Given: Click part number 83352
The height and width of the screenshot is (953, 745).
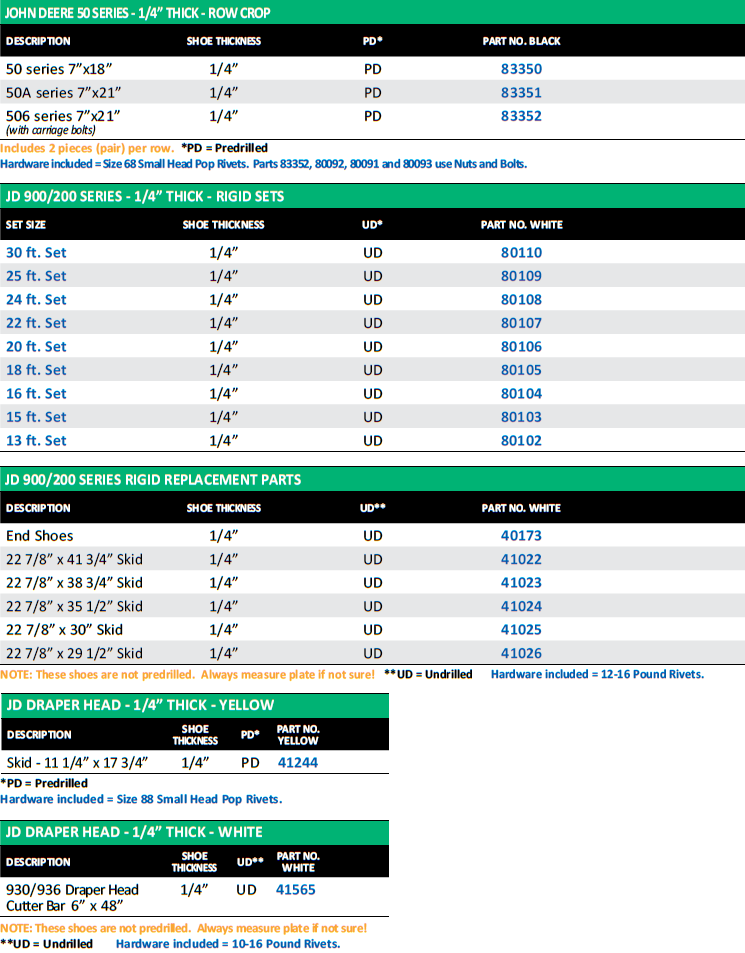Looking at the screenshot, I should (521, 115).
